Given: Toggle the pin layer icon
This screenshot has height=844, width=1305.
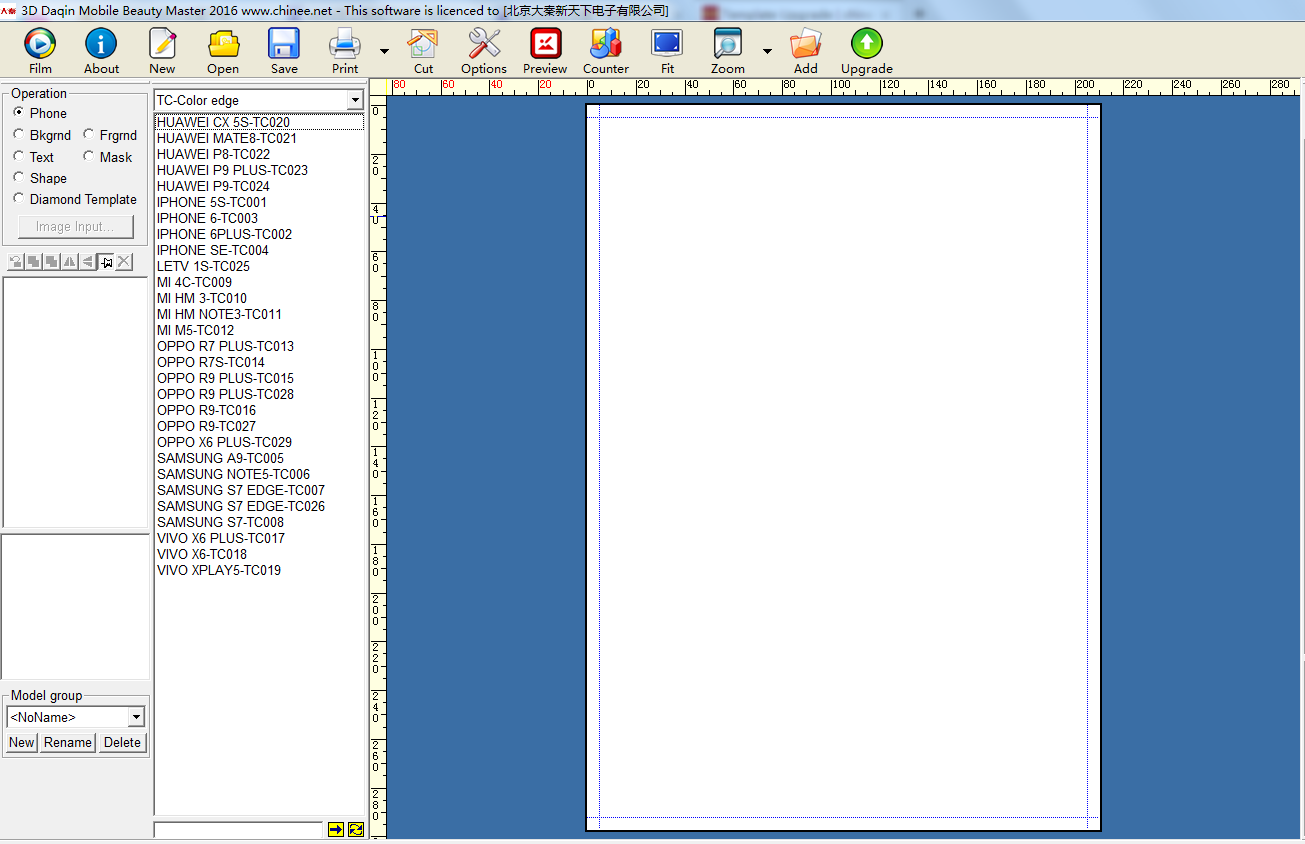Looking at the screenshot, I should point(106,262).
